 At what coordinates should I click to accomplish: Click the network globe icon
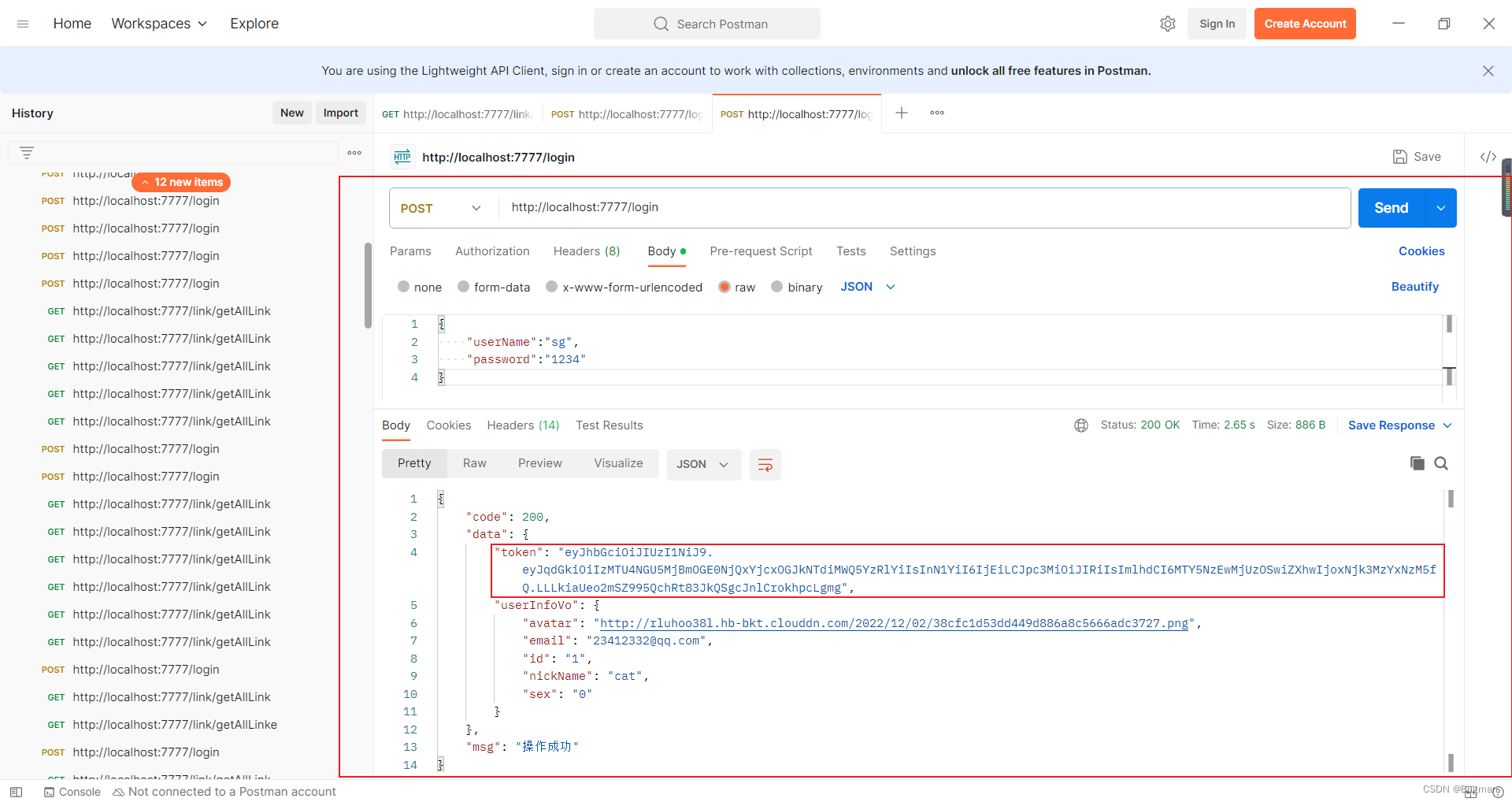[1081, 425]
